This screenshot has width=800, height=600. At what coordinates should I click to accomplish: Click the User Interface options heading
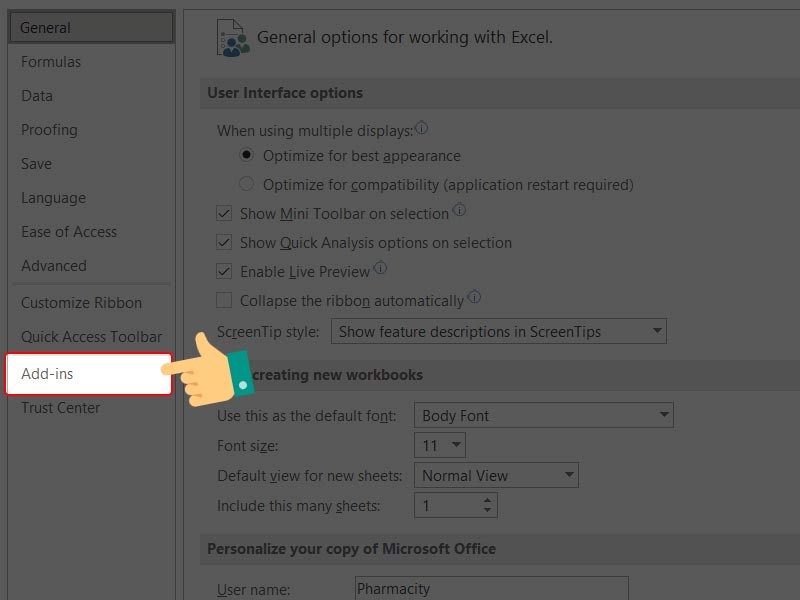tap(285, 93)
